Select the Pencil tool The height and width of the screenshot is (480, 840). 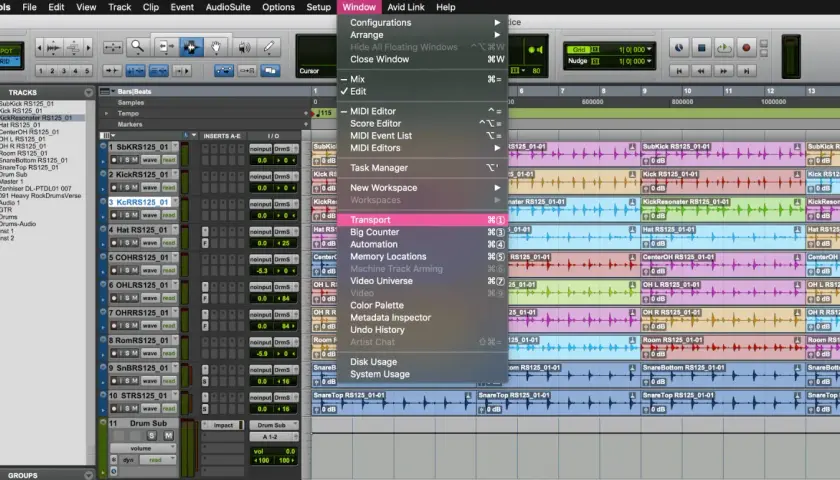point(269,47)
